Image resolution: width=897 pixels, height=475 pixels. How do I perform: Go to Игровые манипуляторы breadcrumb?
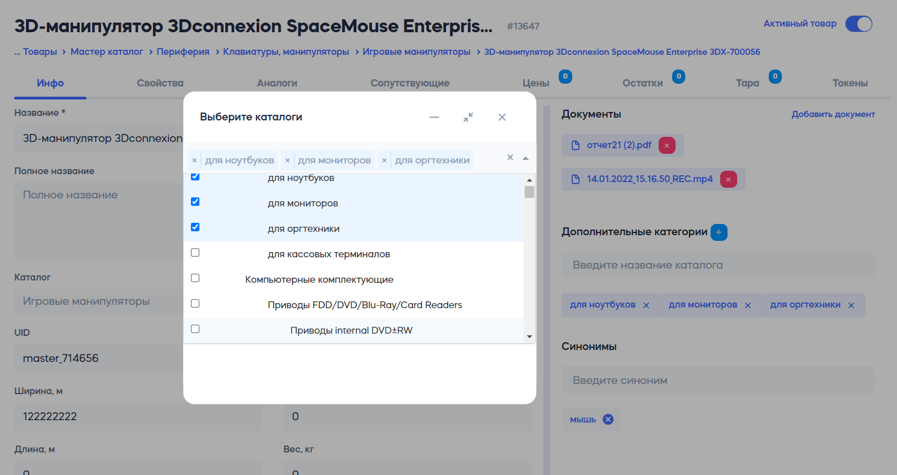click(x=416, y=52)
